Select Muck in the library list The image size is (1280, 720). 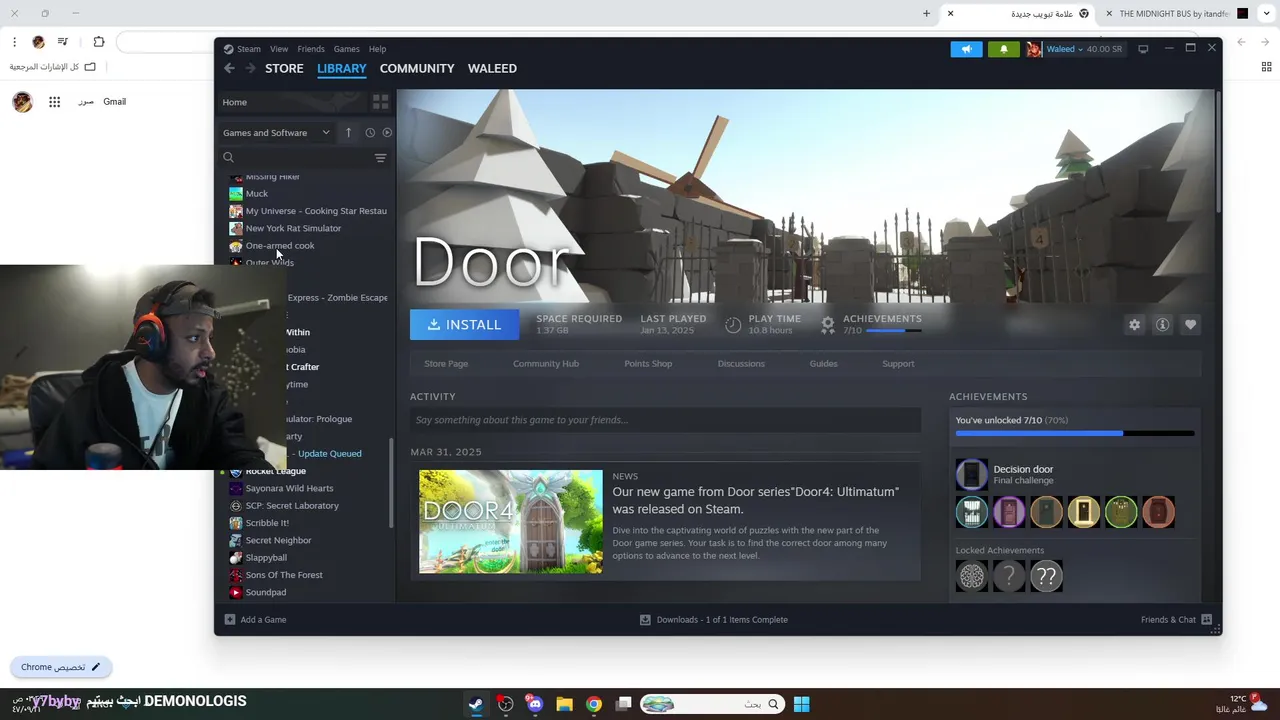[x=257, y=194]
